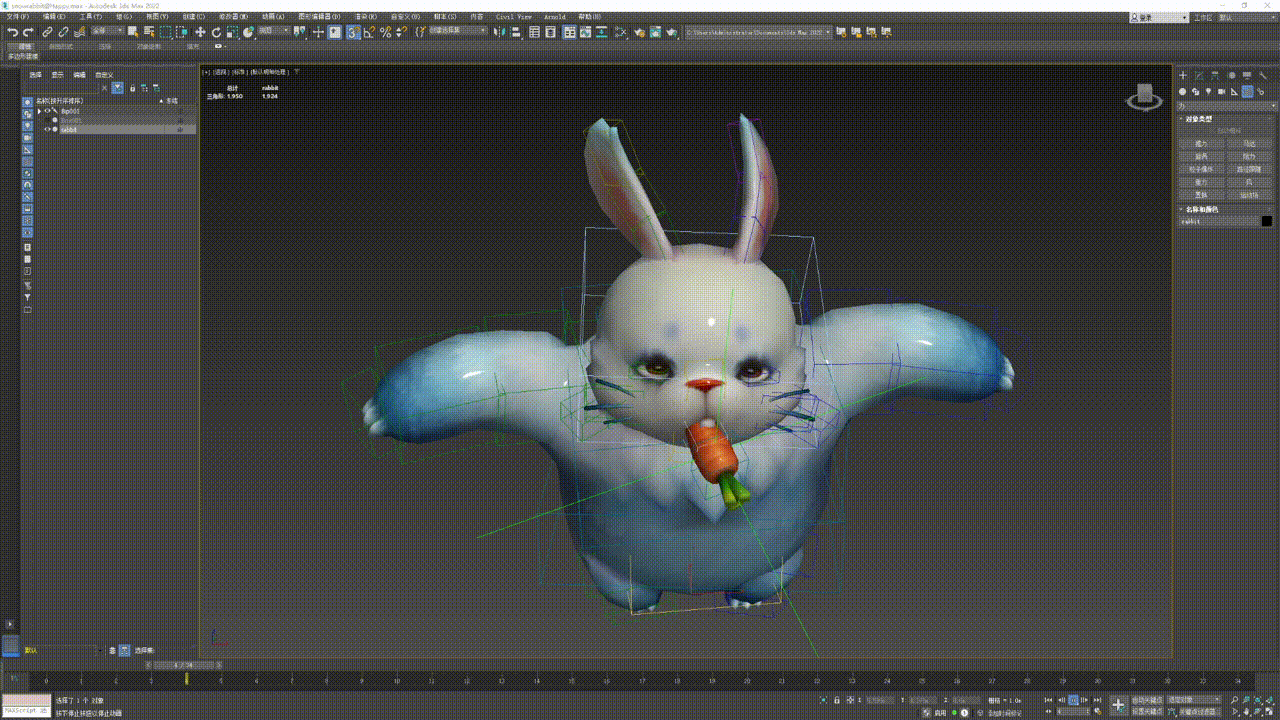Screen dimensions: 1280x720
Task: Toggle the Angle Snap icon
Action: (x=369, y=32)
